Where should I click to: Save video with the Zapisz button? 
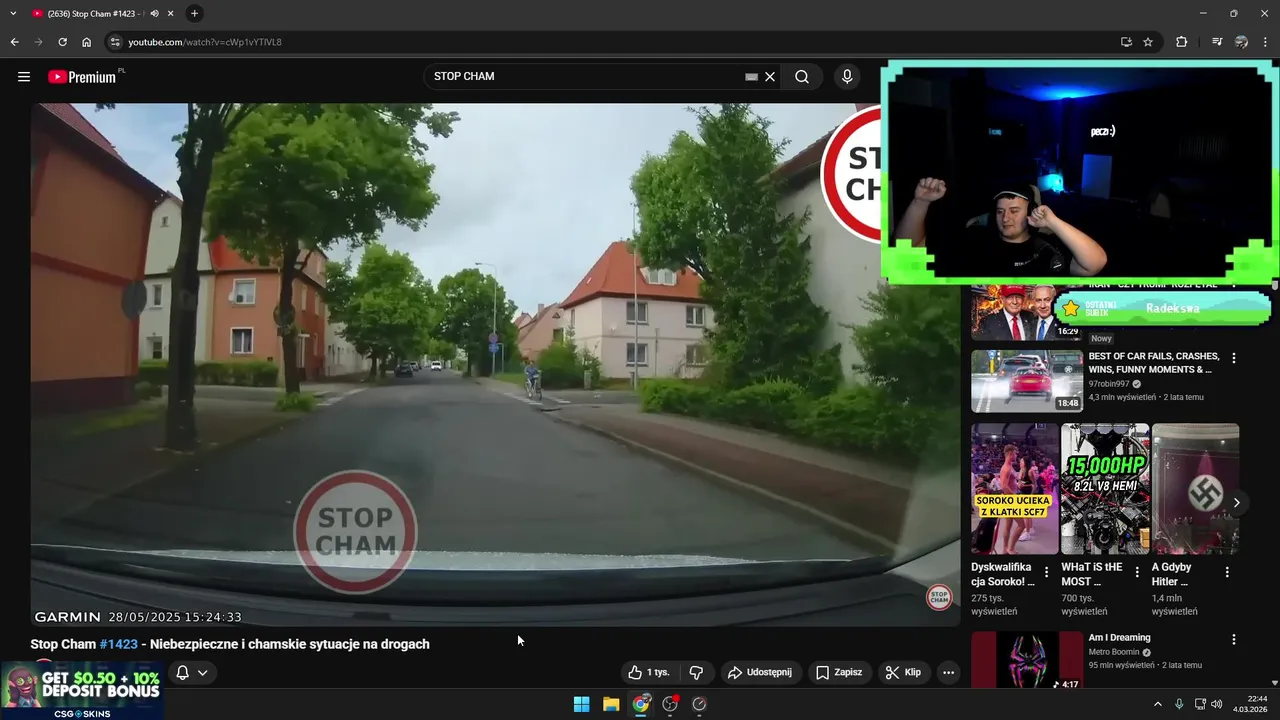click(838, 672)
